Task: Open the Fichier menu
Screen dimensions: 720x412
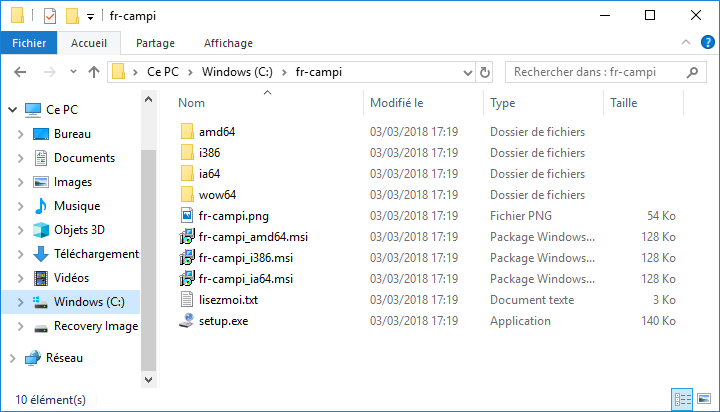Action: pos(29,43)
